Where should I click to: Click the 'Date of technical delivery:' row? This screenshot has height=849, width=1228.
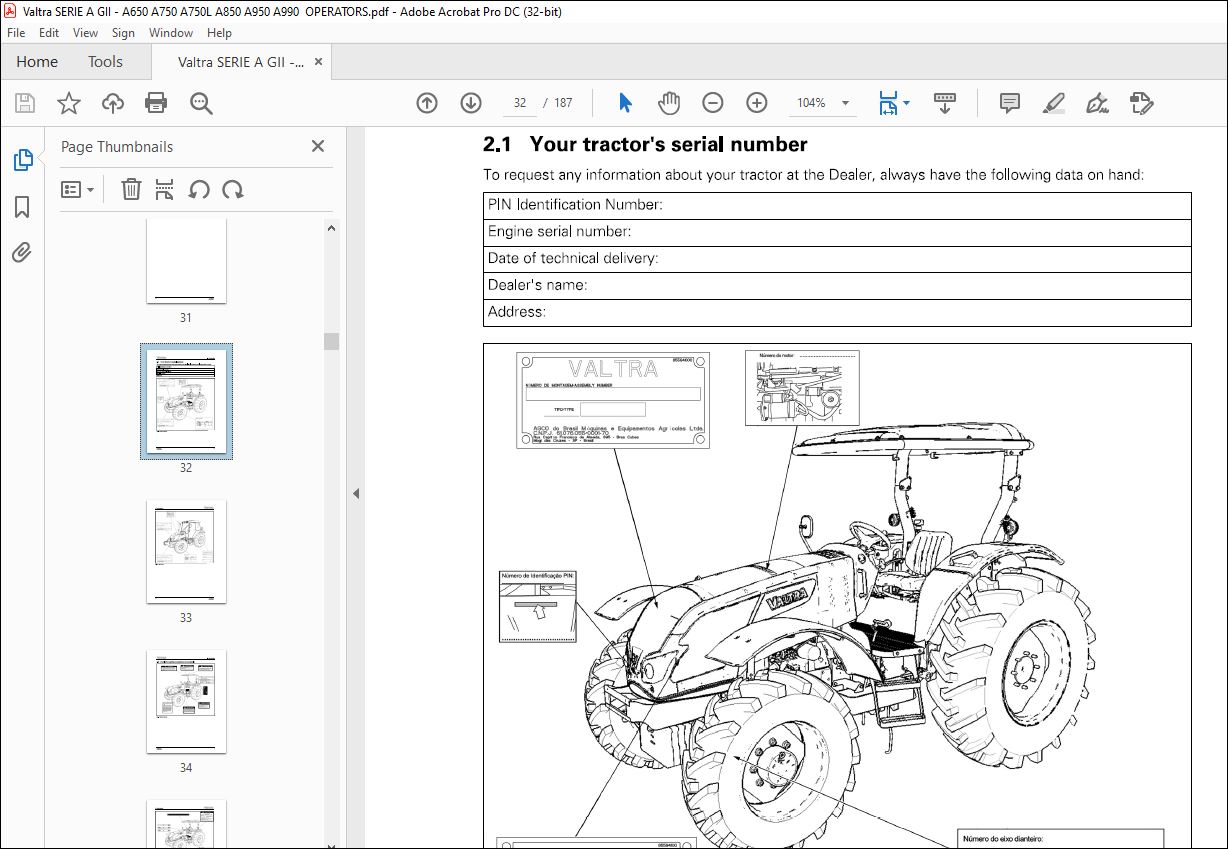(837, 259)
